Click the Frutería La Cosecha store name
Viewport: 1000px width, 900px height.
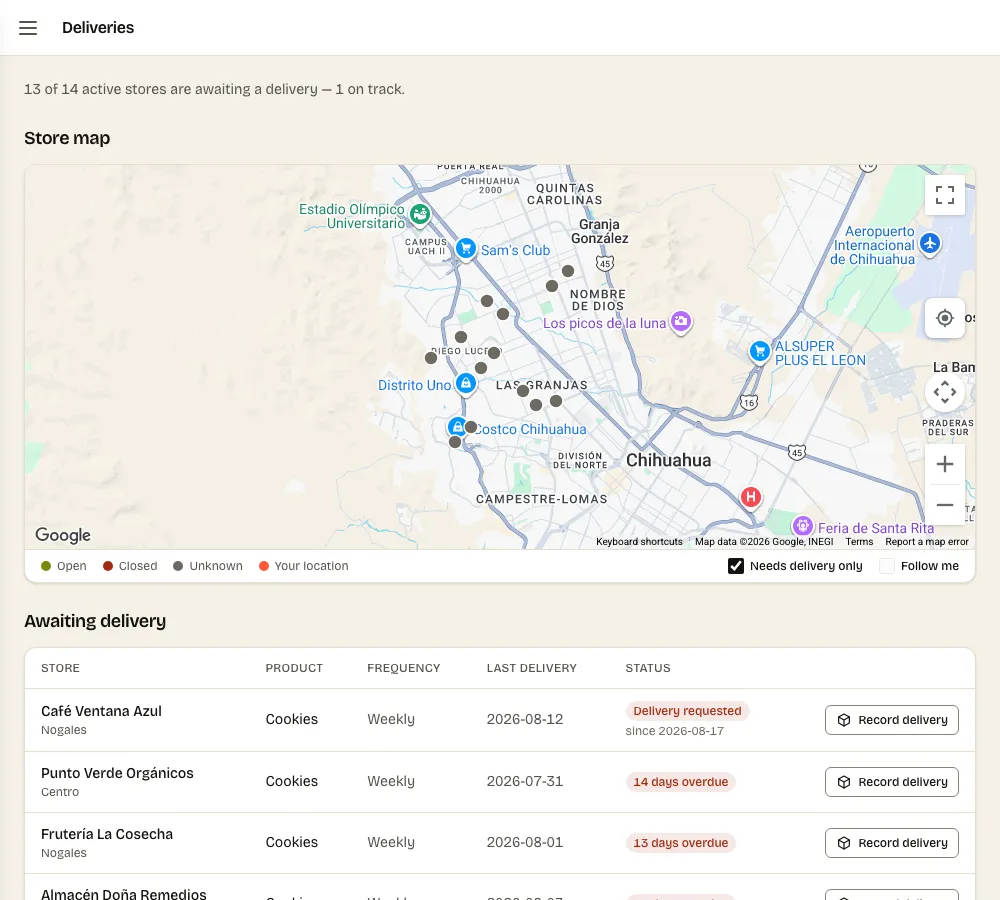click(x=107, y=834)
